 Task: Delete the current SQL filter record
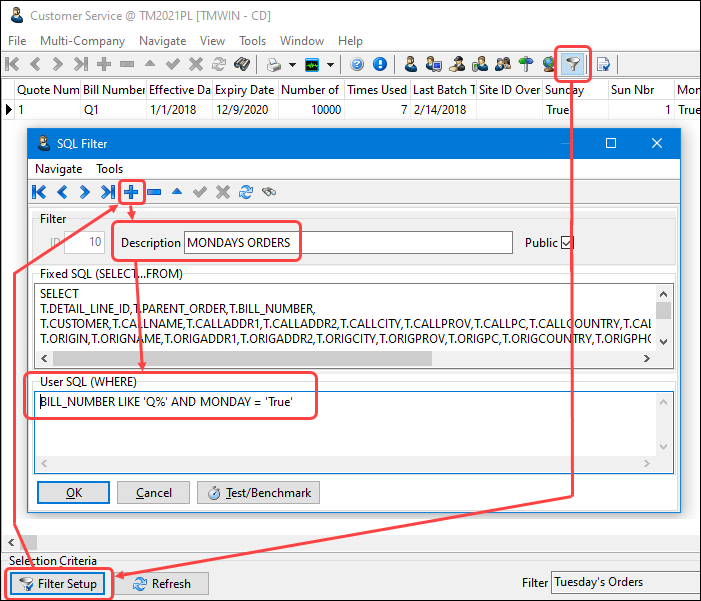click(x=154, y=192)
